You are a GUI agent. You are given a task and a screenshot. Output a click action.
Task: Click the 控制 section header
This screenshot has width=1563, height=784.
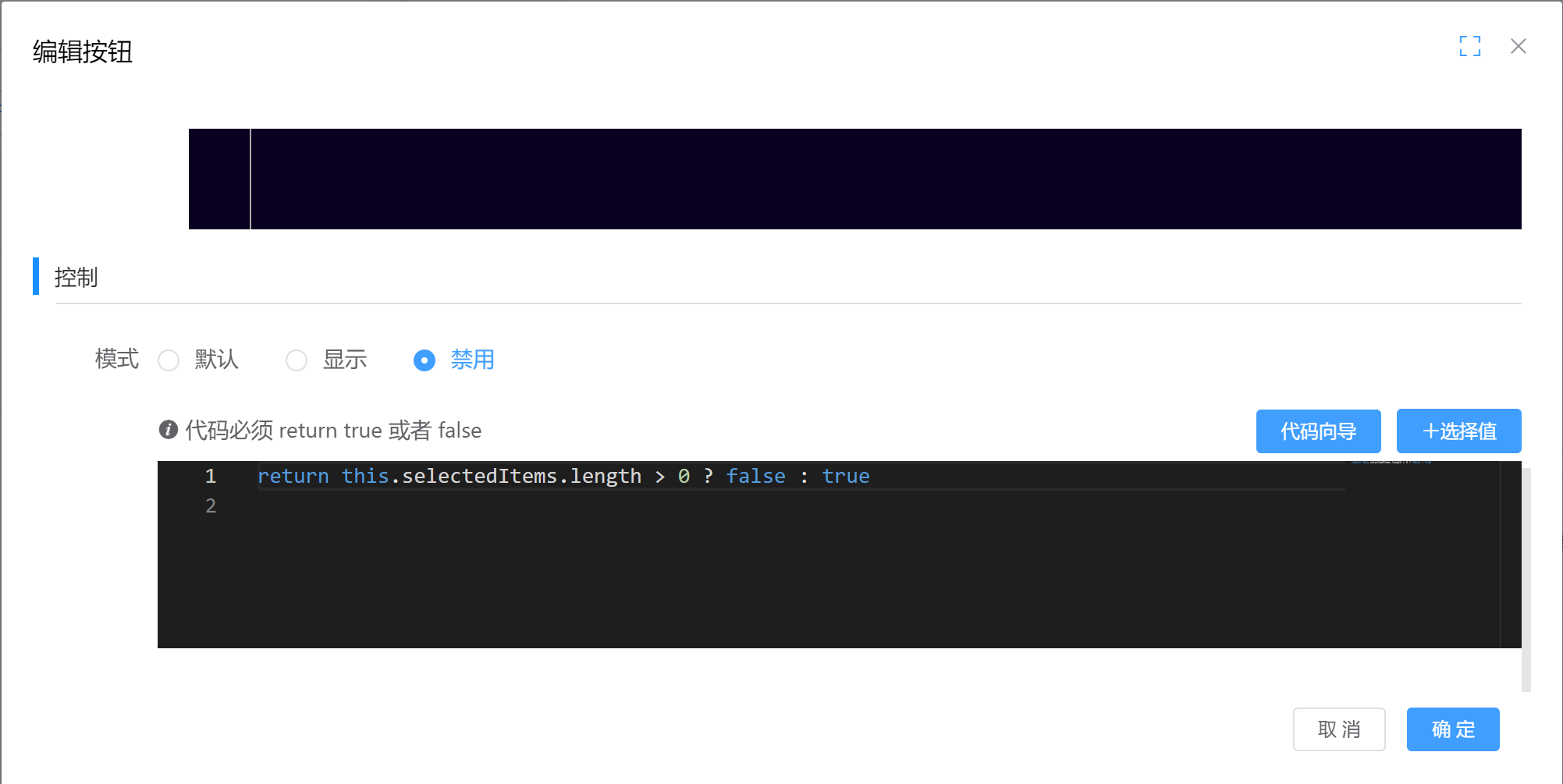(x=76, y=277)
